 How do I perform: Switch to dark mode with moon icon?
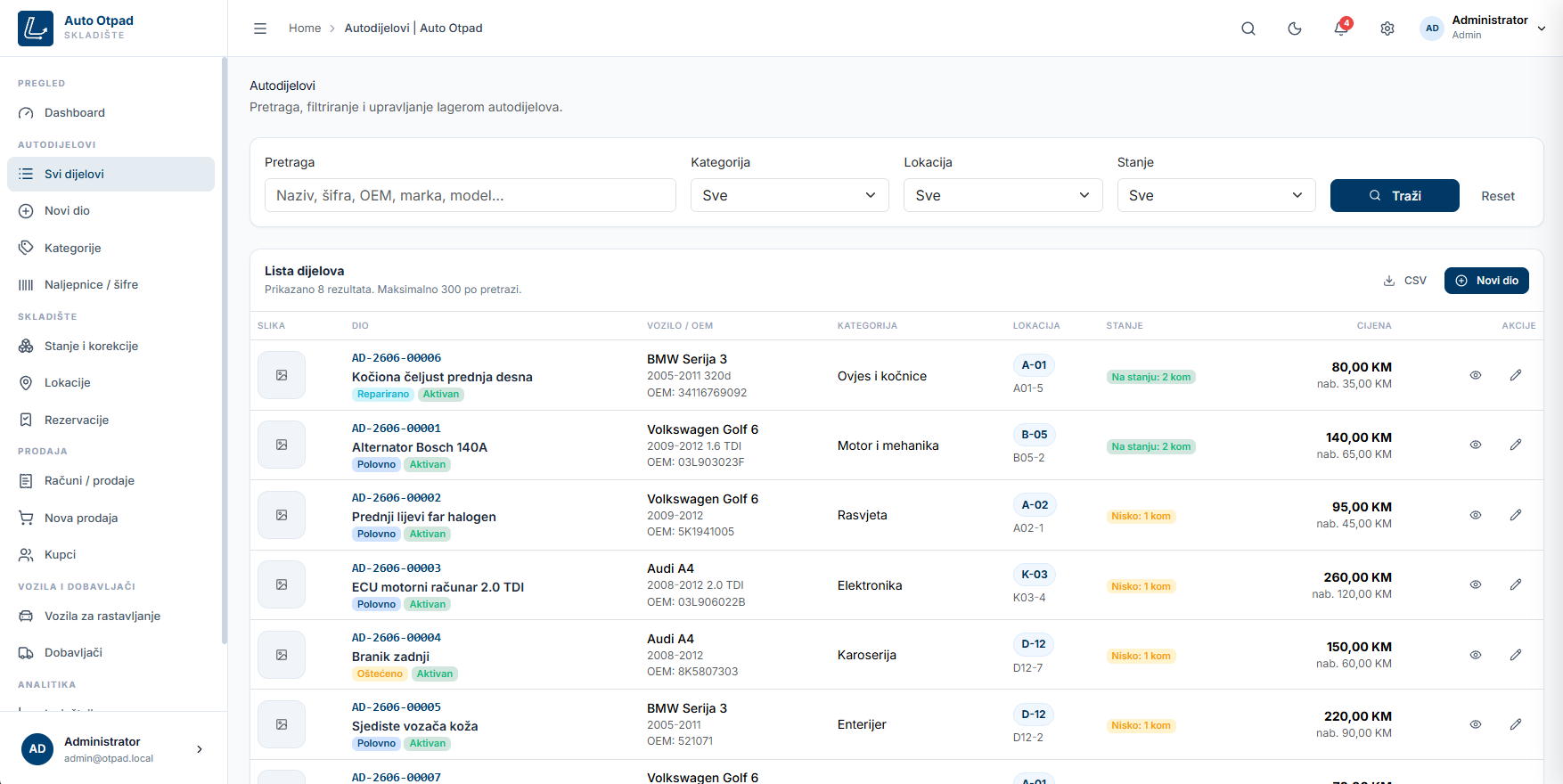(1295, 29)
